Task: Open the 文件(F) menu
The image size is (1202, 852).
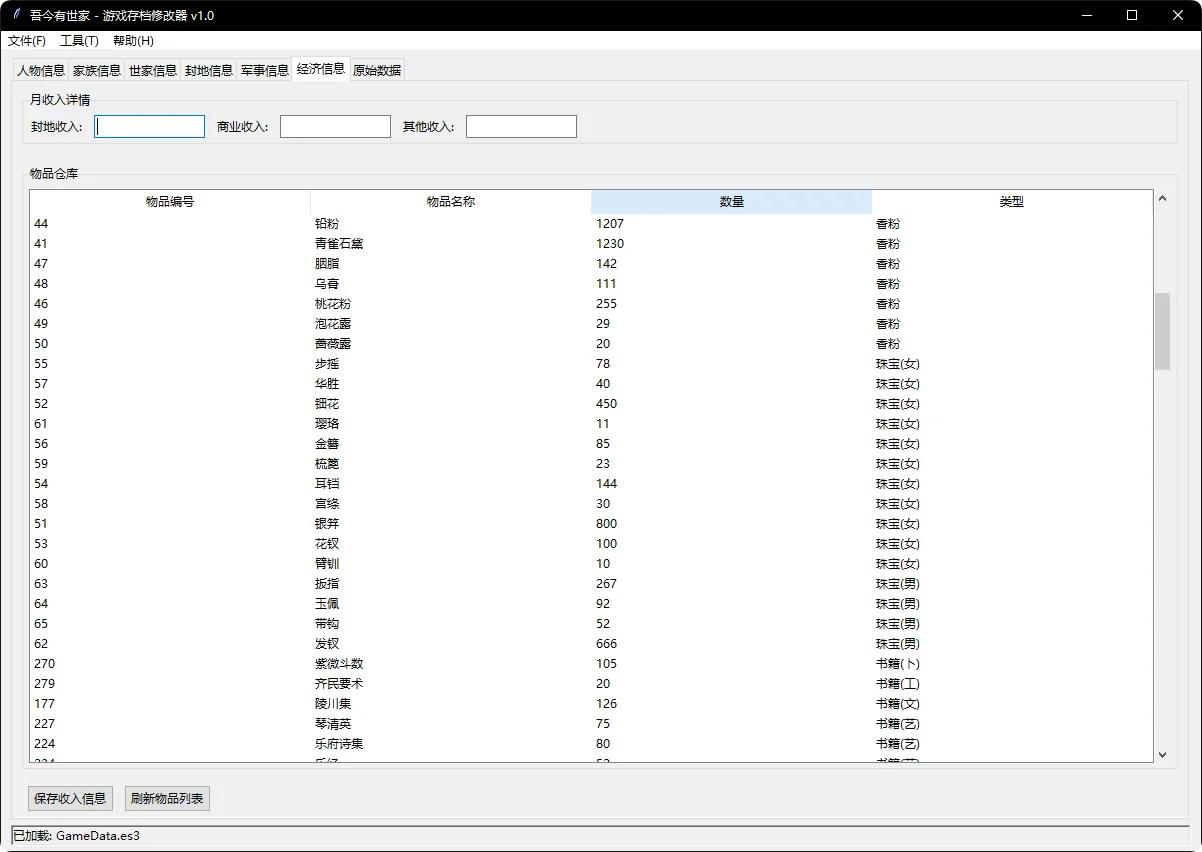Action: coord(27,41)
